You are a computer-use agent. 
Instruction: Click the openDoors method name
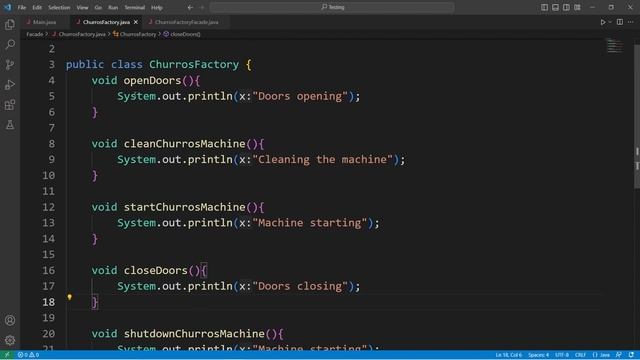tap(152, 80)
